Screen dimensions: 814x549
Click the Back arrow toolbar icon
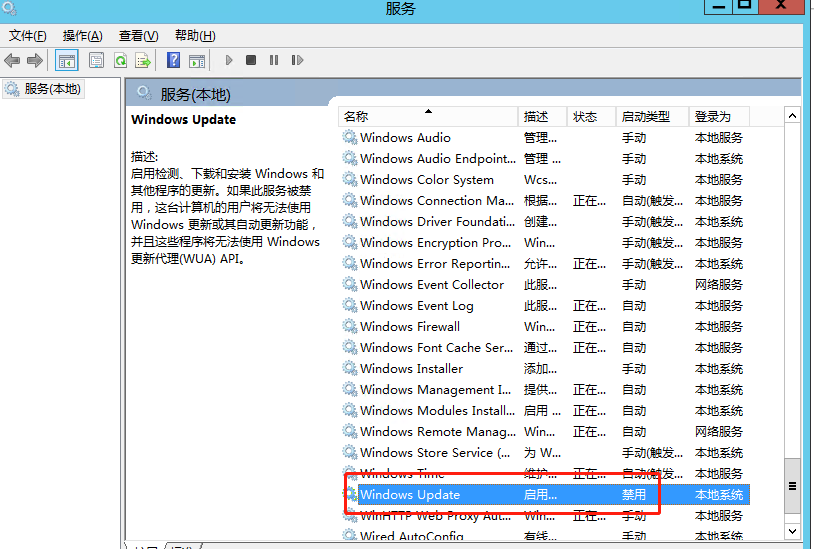click(x=12, y=61)
